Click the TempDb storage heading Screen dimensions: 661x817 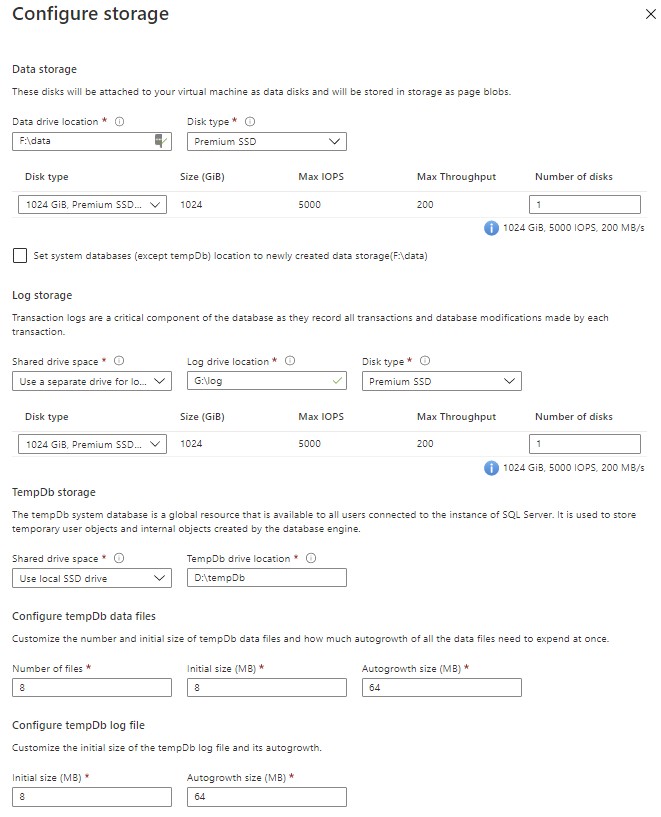[x=54, y=492]
